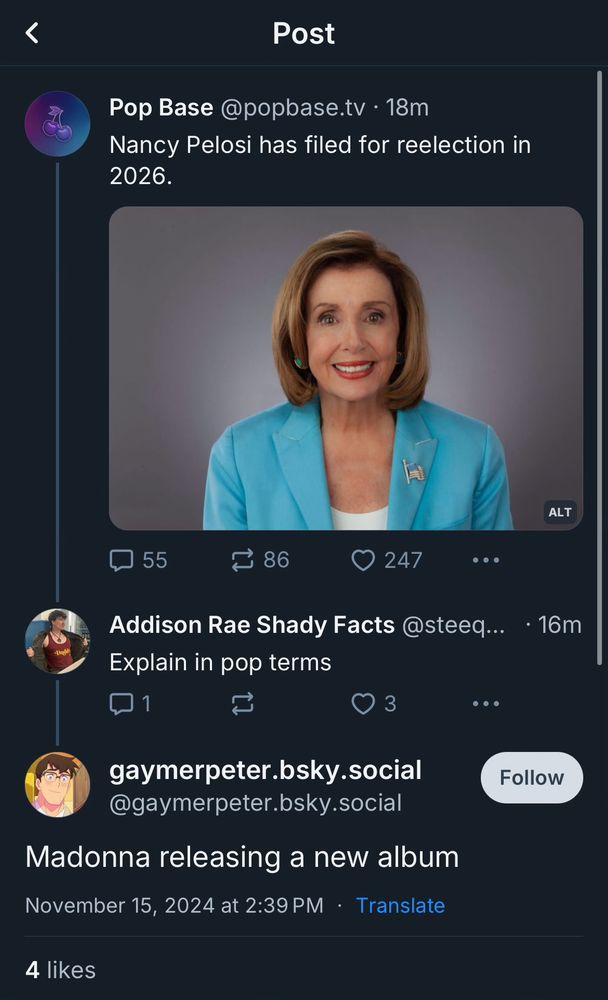The width and height of the screenshot is (608, 1000).
Task: Like the "Explain in pop terms" reply
Action: coord(363,704)
